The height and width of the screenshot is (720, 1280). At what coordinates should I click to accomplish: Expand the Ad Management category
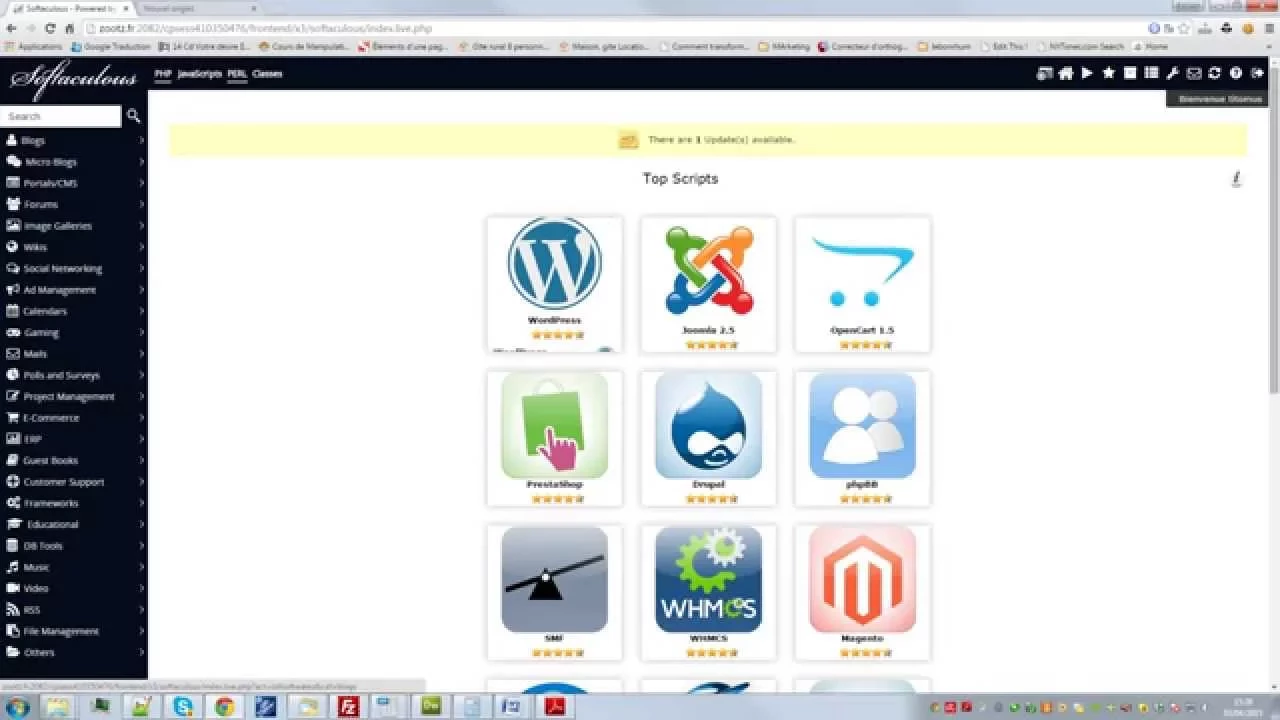(x=74, y=290)
